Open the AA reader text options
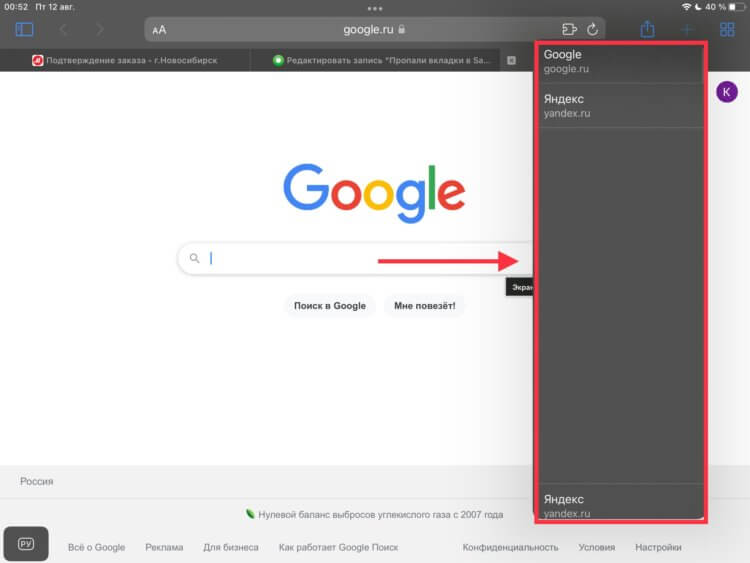The width and height of the screenshot is (750, 563). click(x=159, y=30)
